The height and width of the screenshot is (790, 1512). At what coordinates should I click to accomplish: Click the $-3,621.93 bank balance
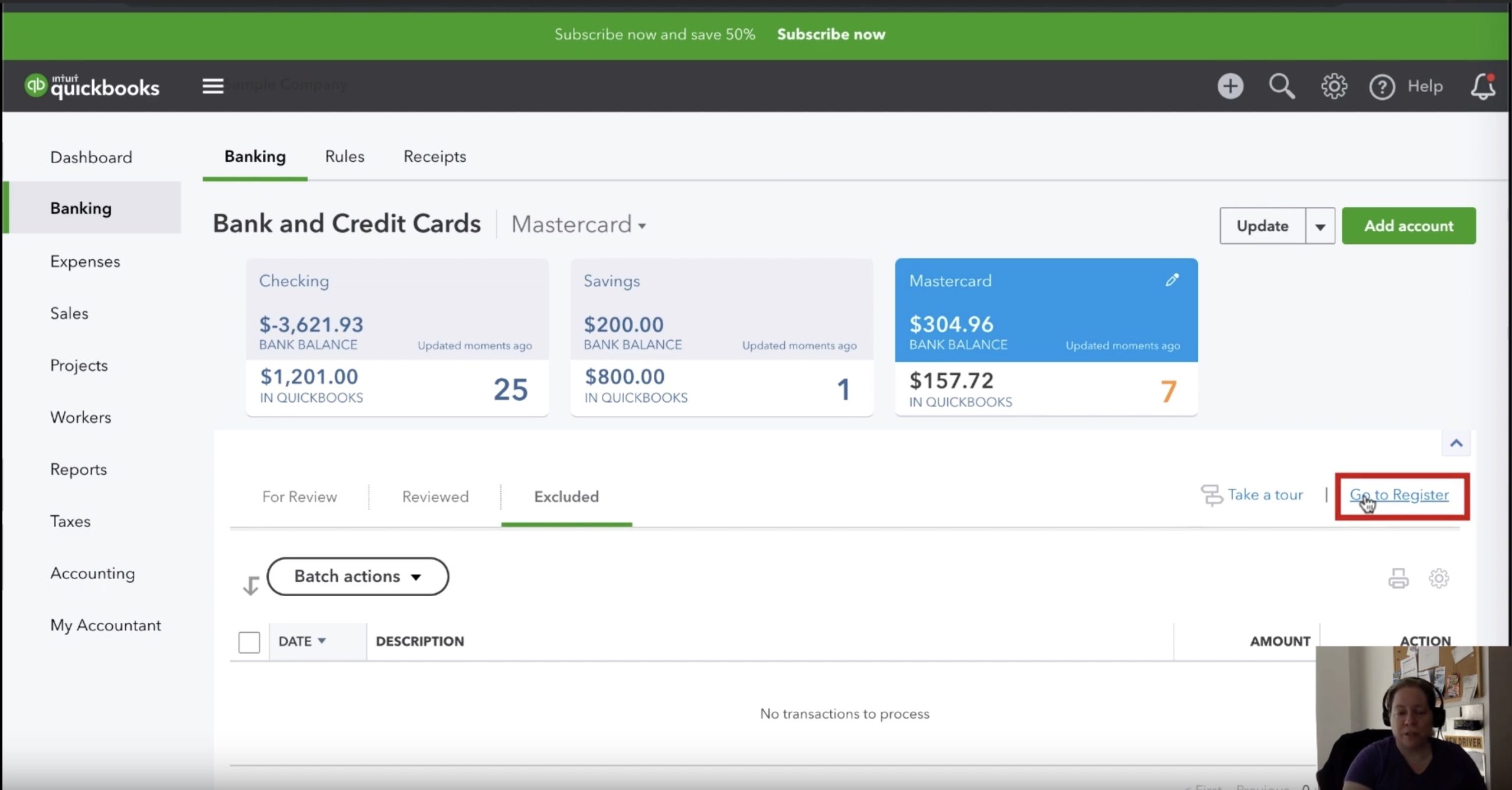point(311,324)
